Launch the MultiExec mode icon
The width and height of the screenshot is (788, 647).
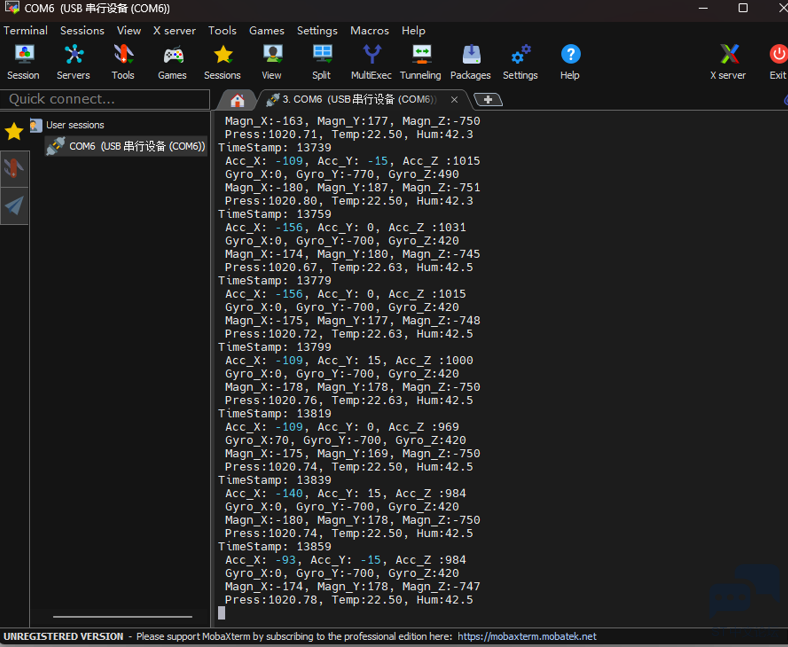tap(371, 61)
